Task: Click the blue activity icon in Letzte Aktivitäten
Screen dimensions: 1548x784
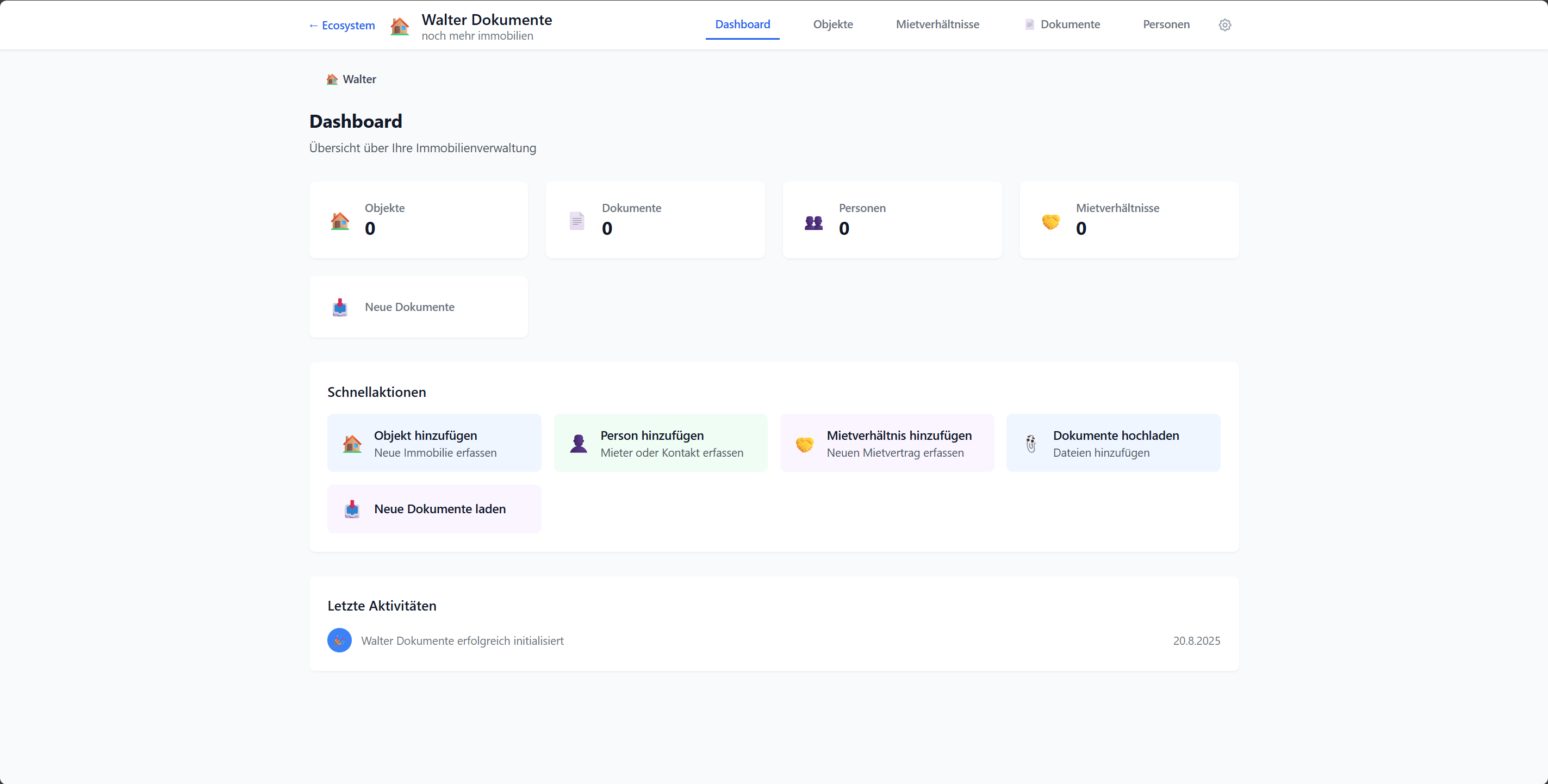Action: point(339,640)
